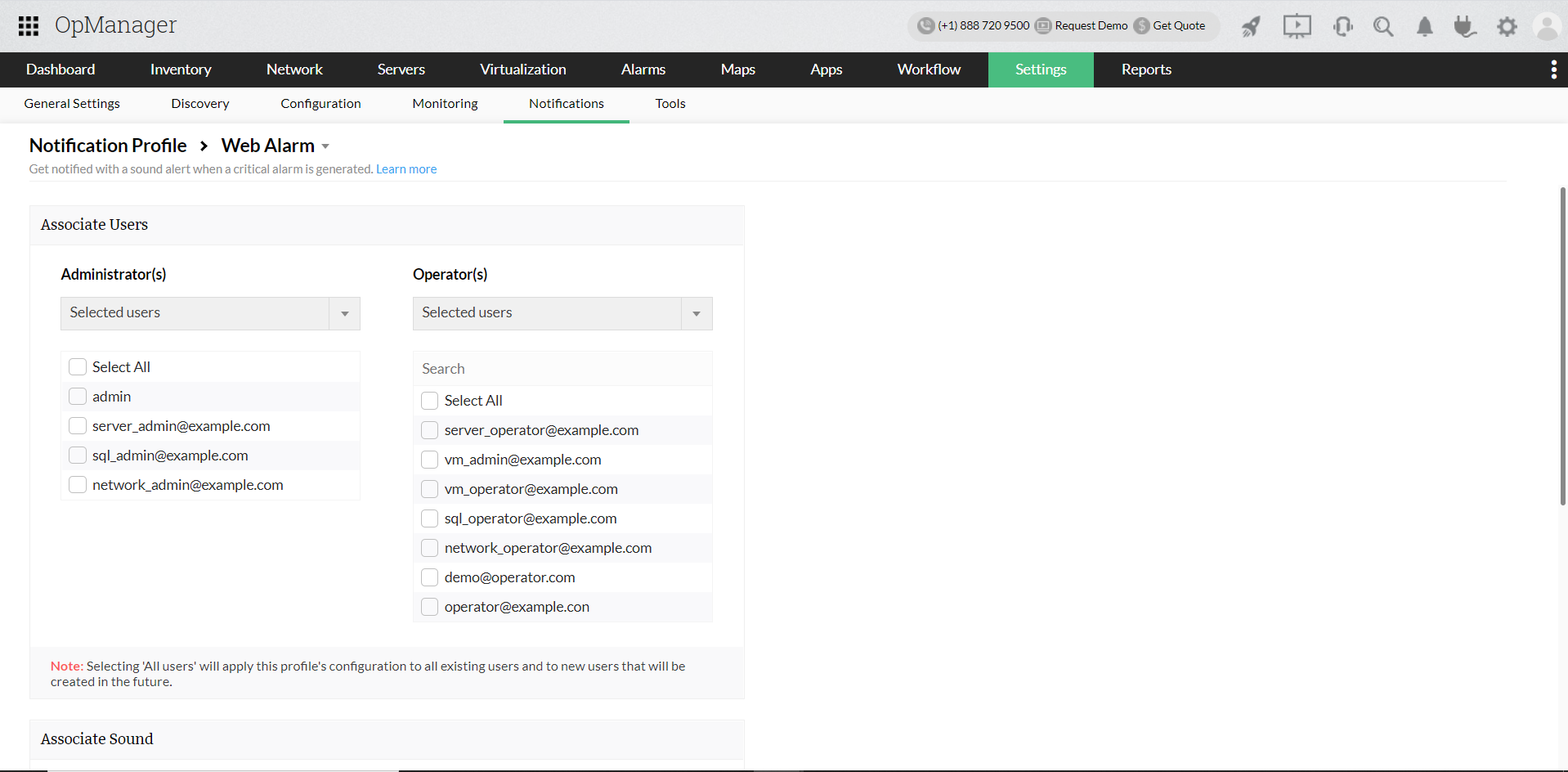Viewport: 1568px width, 772px height.
Task: Expand the Web Alarm profile chevron
Action: pyautogui.click(x=326, y=146)
